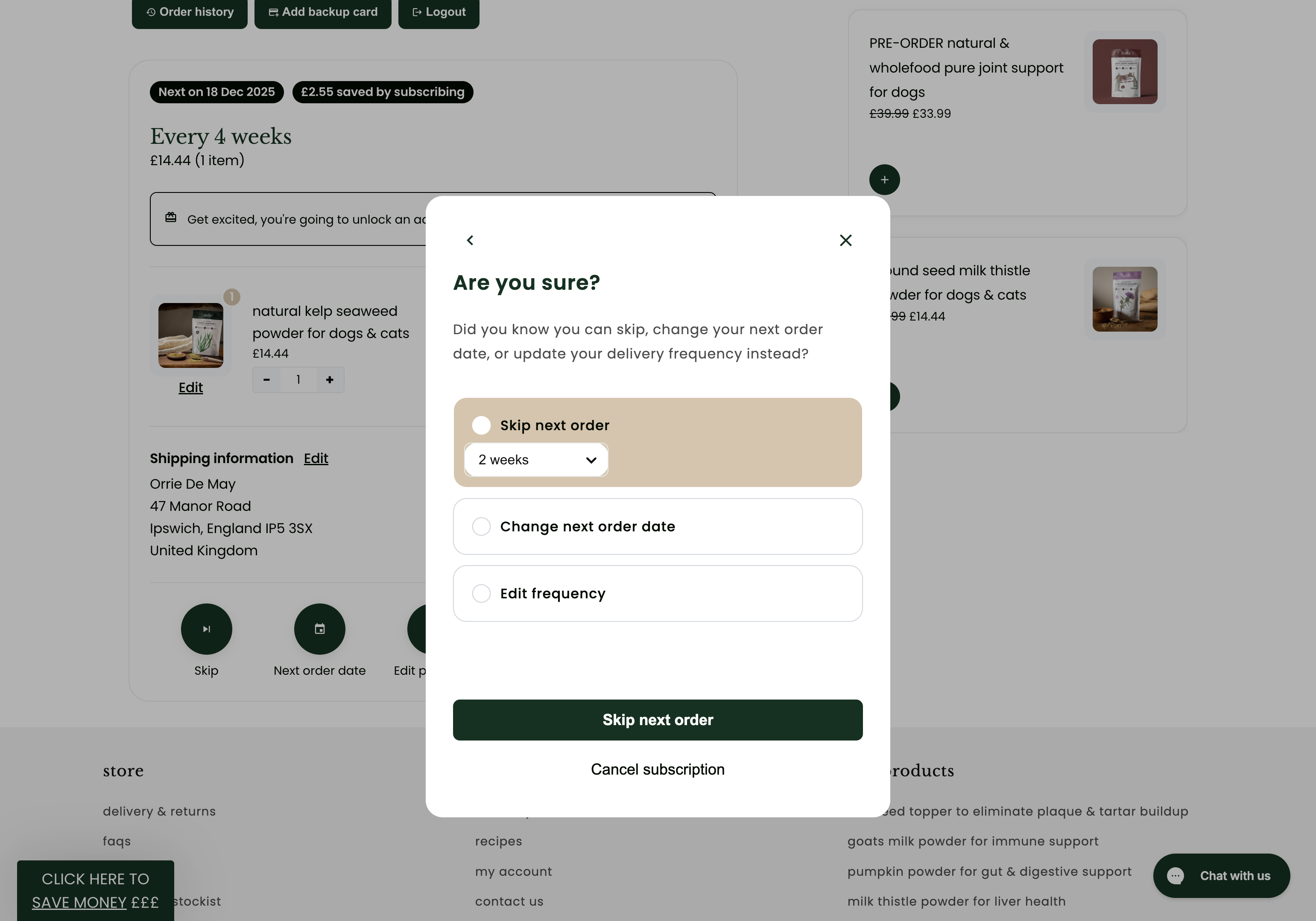1316x921 pixels.
Task: Open Order history
Action: [190, 12]
